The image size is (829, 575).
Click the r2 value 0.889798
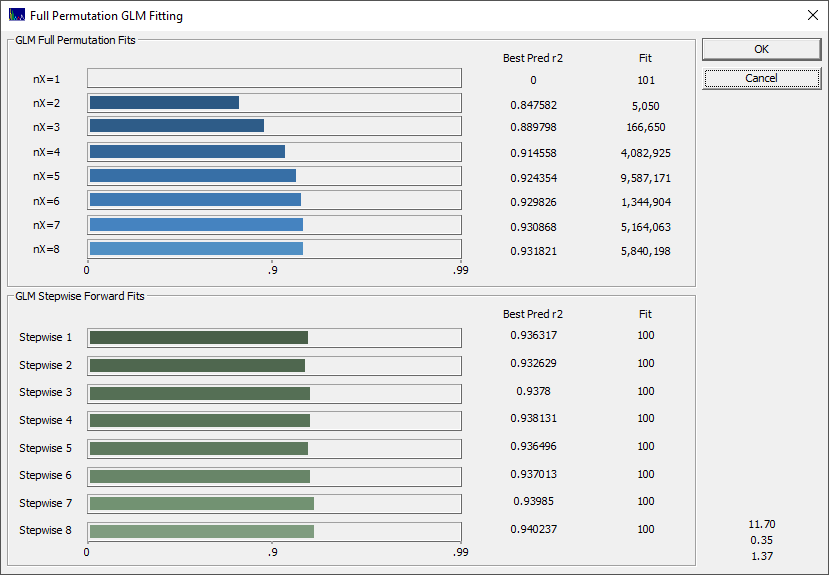[x=533, y=127]
